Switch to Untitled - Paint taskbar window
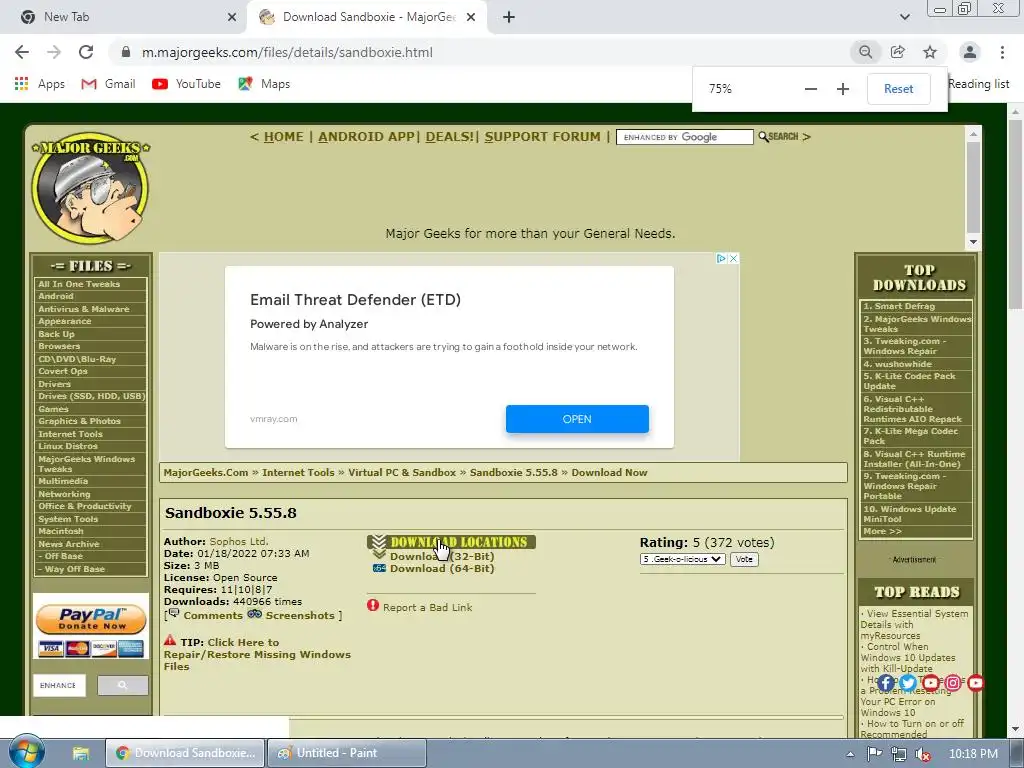The height and width of the screenshot is (768, 1024). (347, 753)
